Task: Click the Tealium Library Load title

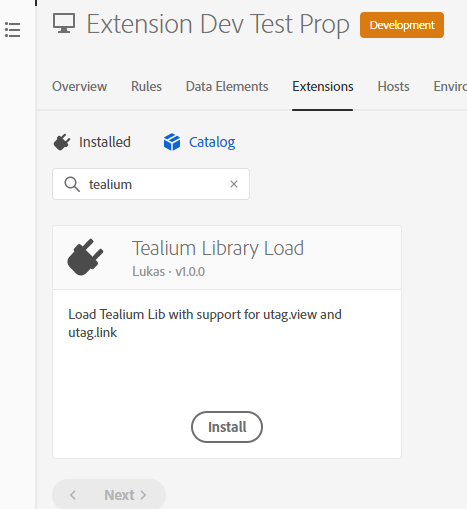Action: point(218,248)
